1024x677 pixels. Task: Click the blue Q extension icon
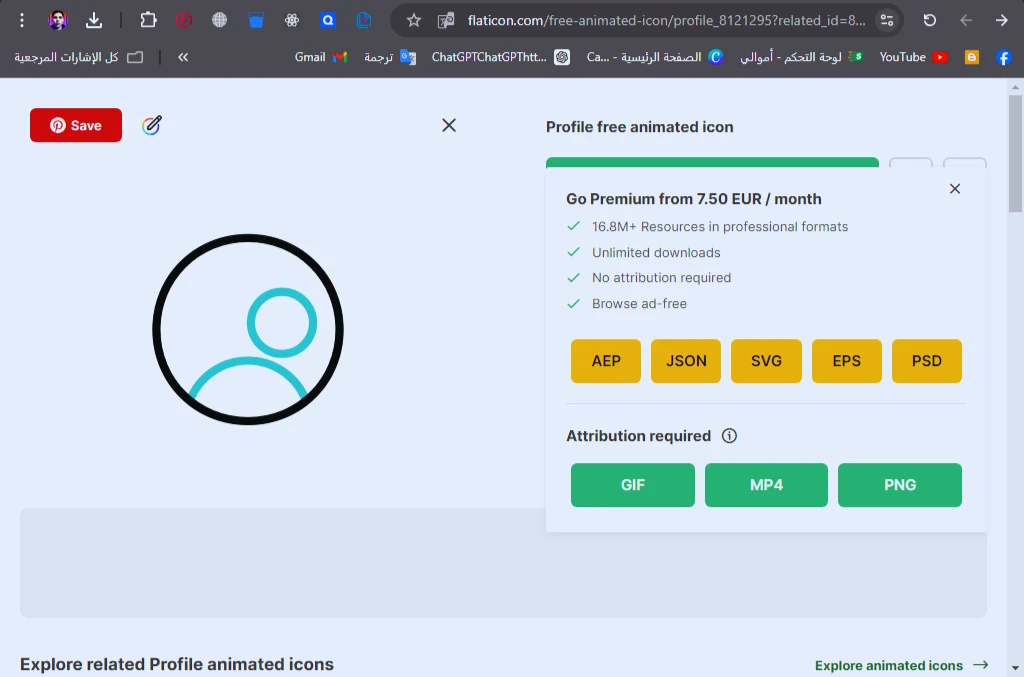point(328,20)
